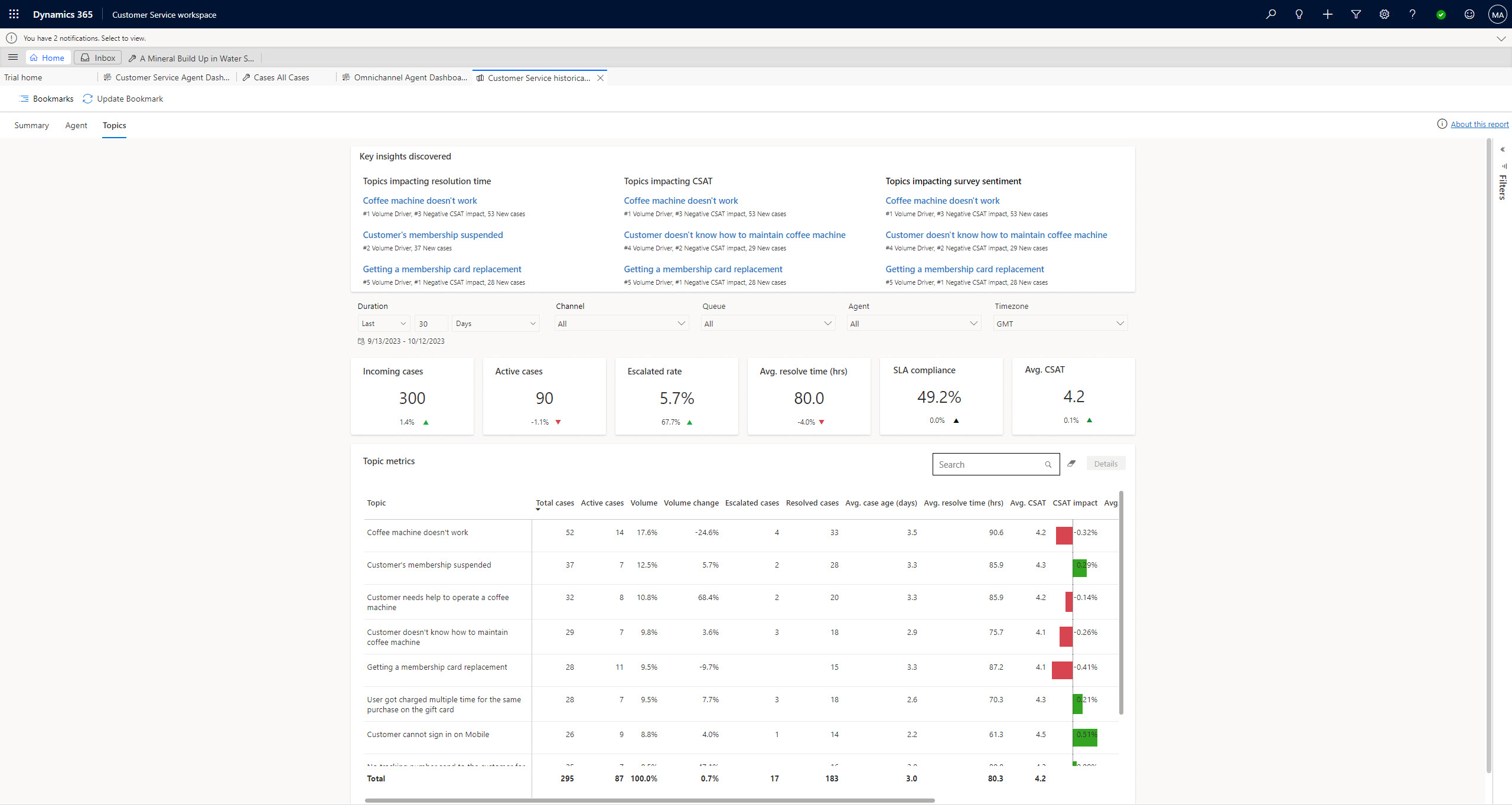Viewport: 1512px width, 805px height.
Task: Open the Agent filter dropdown
Action: 914,324
